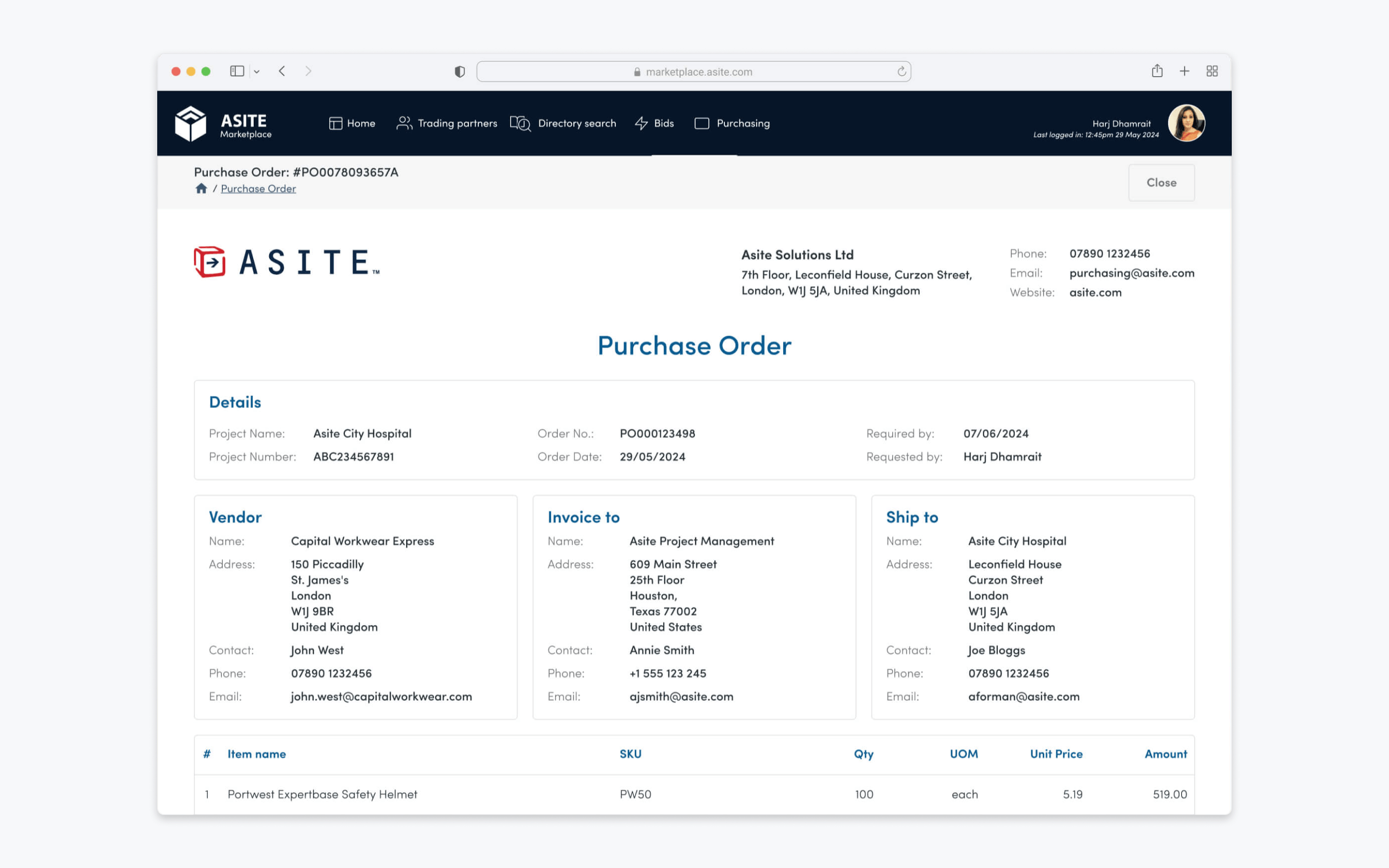Image resolution: width=1389 pixels, height=868 pixels.
Task: Open Directory search in the navbar
Action: click(x=563, y=123)
